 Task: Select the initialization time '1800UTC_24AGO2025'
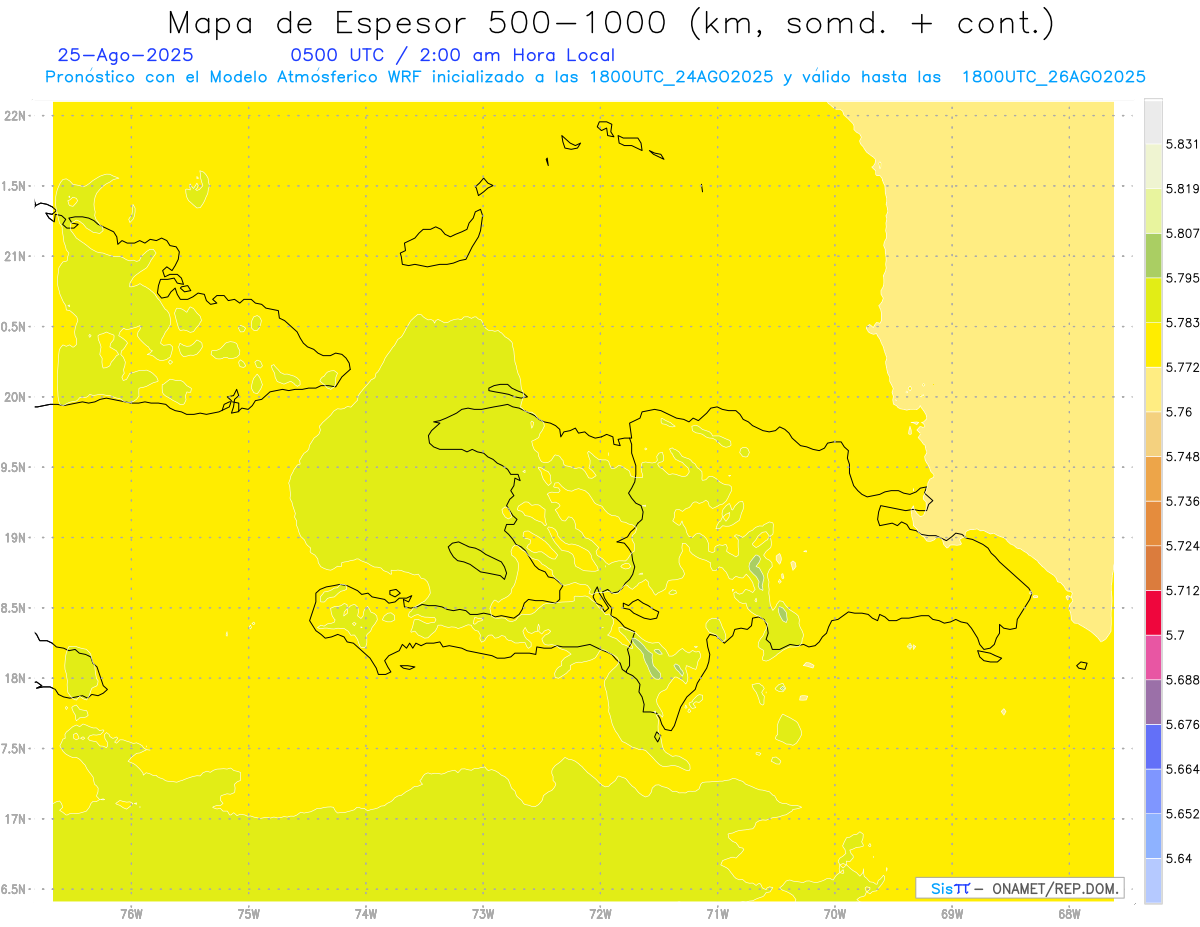(682, 77)
